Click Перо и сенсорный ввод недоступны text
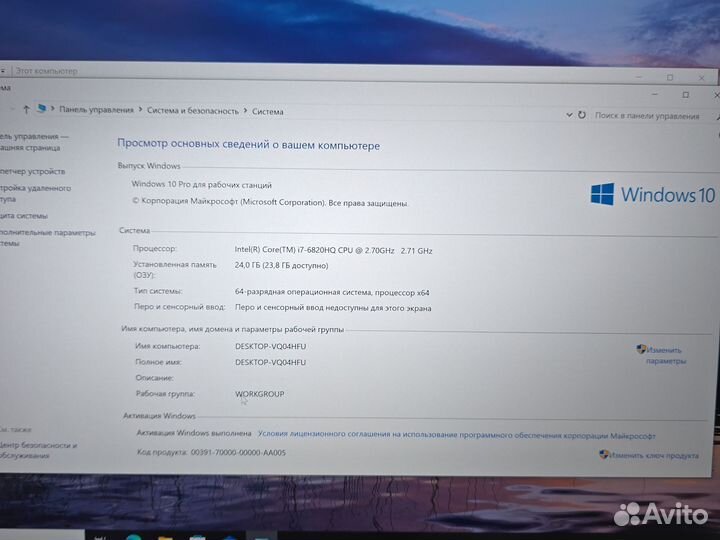 coord(333,308)
